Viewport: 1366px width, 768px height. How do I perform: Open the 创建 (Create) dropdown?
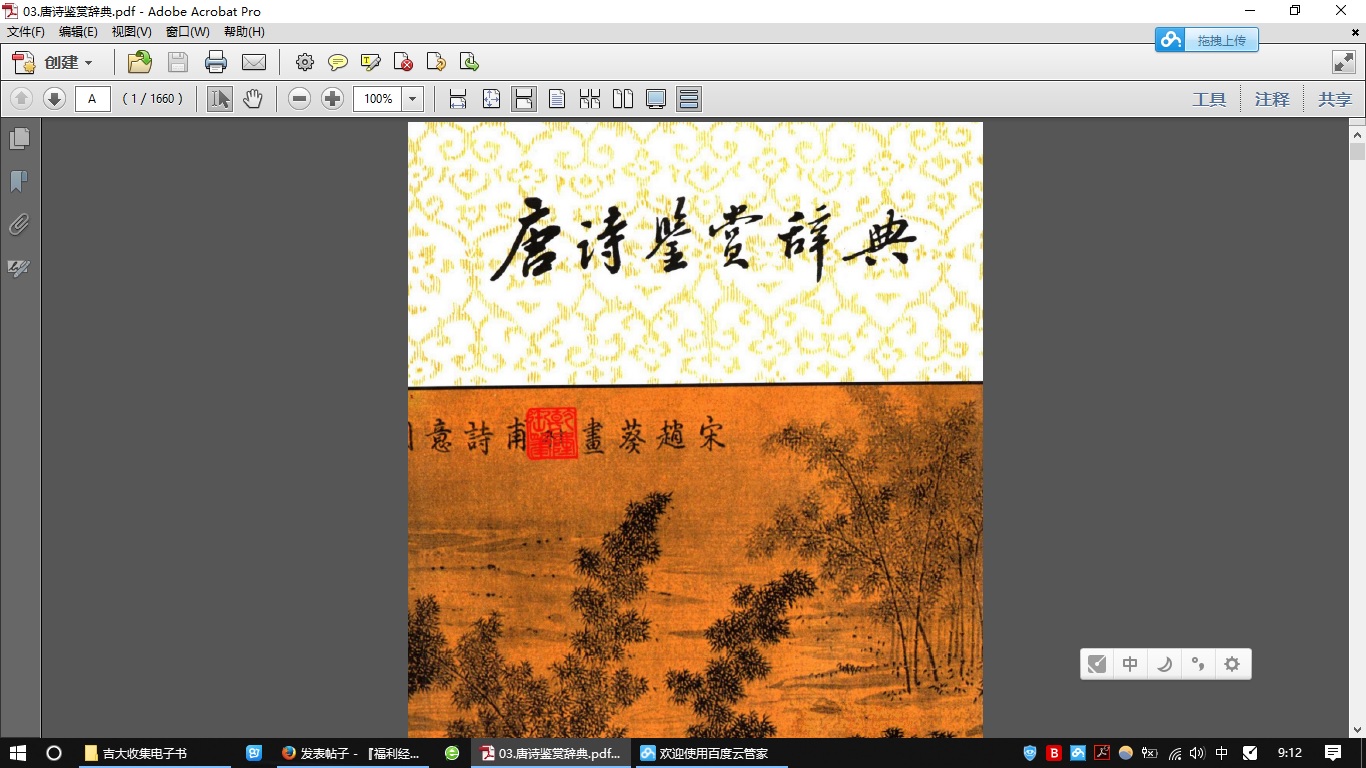point(52,62)
